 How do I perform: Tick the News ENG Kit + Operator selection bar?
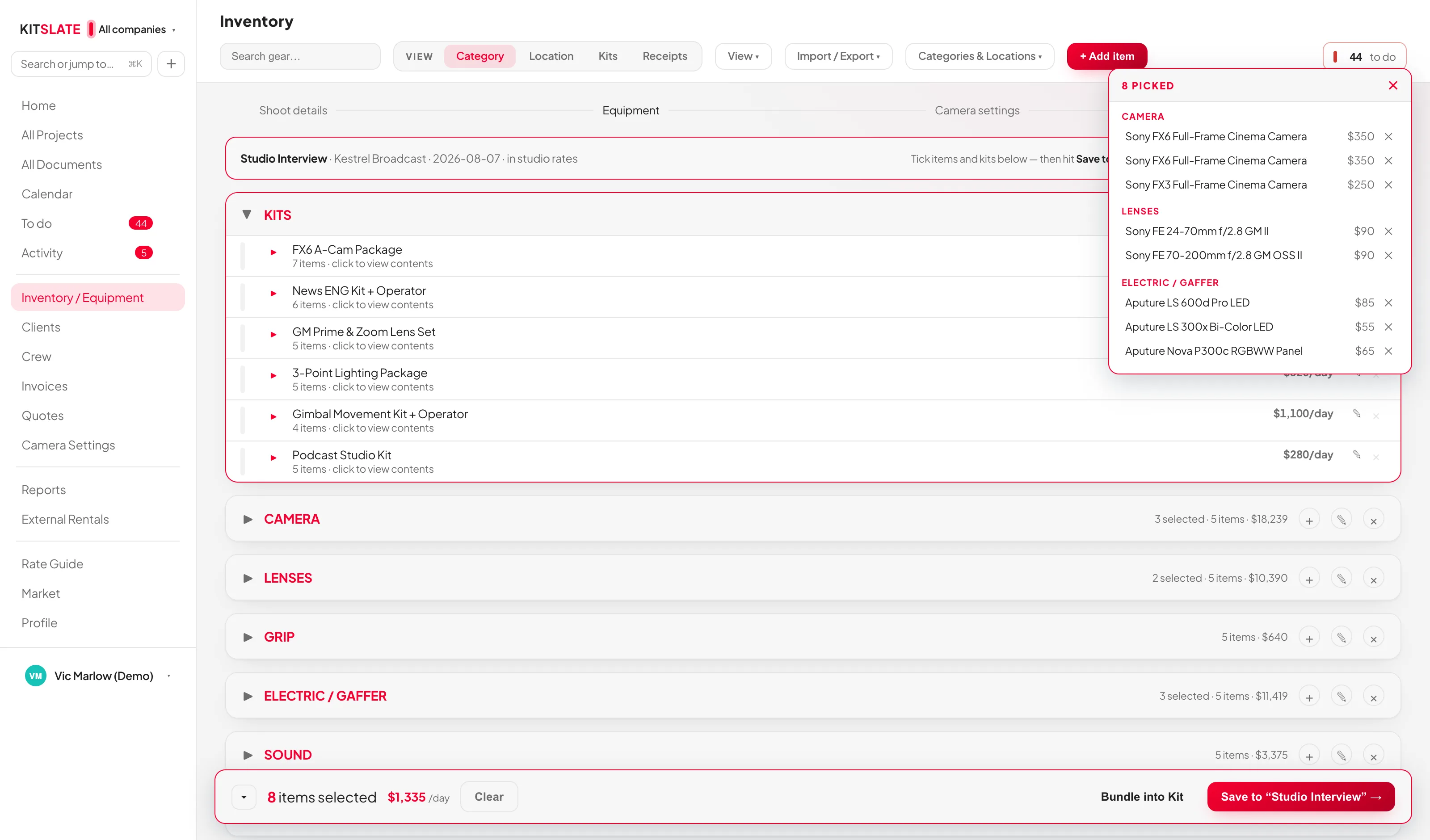[243, 297]
